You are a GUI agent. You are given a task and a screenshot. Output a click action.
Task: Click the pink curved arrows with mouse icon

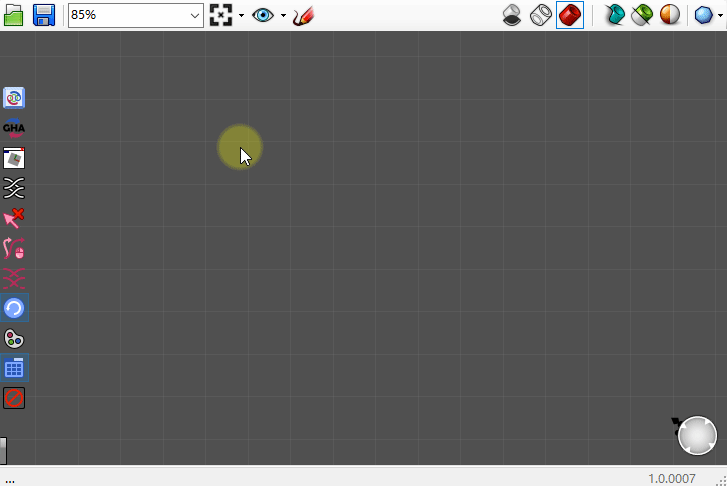click(x=14, y=248)
